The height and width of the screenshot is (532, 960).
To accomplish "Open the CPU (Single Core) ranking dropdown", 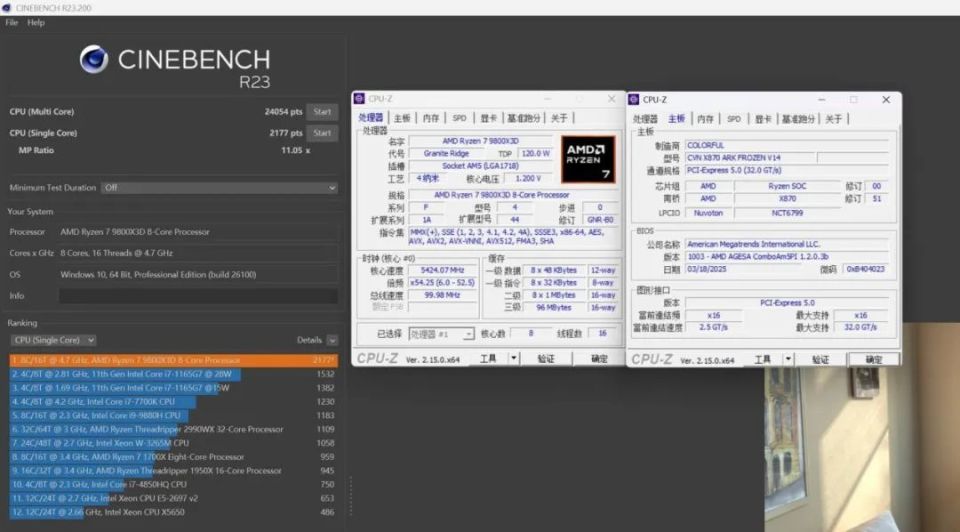I will (53, 340).
